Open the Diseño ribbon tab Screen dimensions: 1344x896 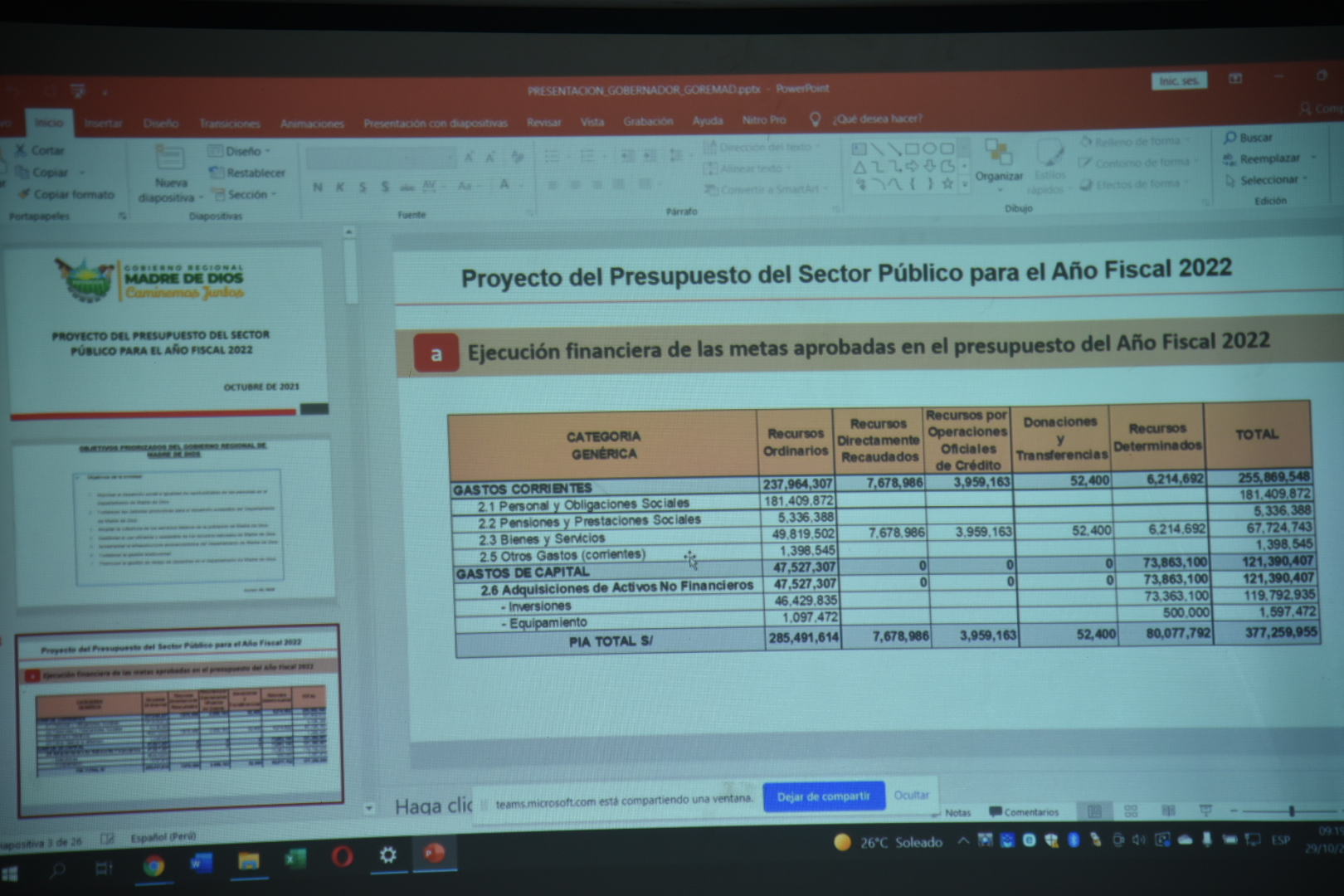tap(161, 123)
